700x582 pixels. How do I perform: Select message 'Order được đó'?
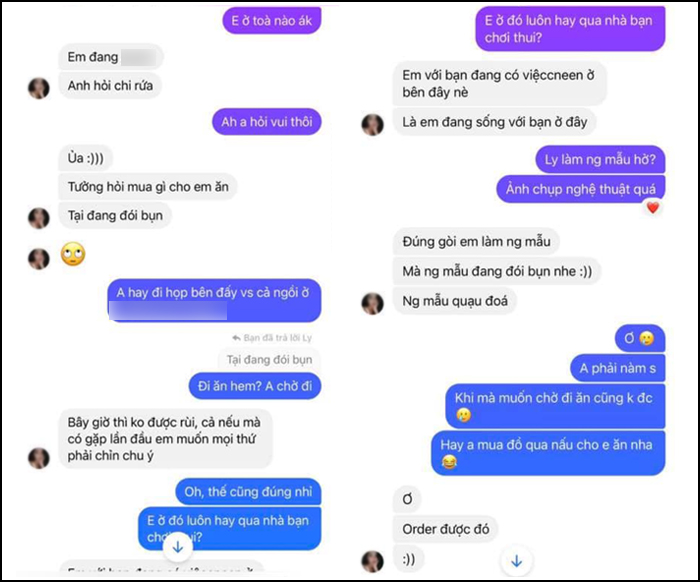pos(446,529)
